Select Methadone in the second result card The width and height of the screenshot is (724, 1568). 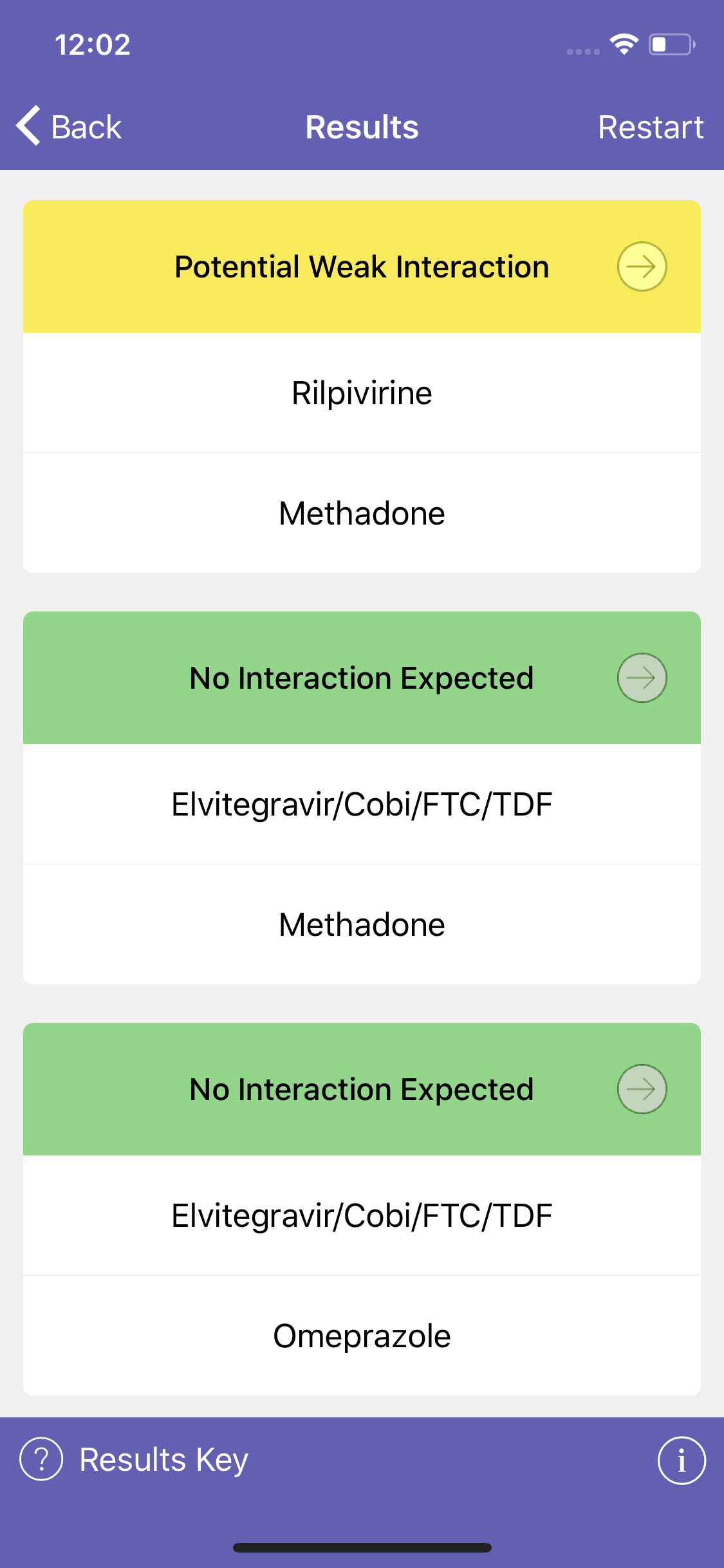[362, 924]
